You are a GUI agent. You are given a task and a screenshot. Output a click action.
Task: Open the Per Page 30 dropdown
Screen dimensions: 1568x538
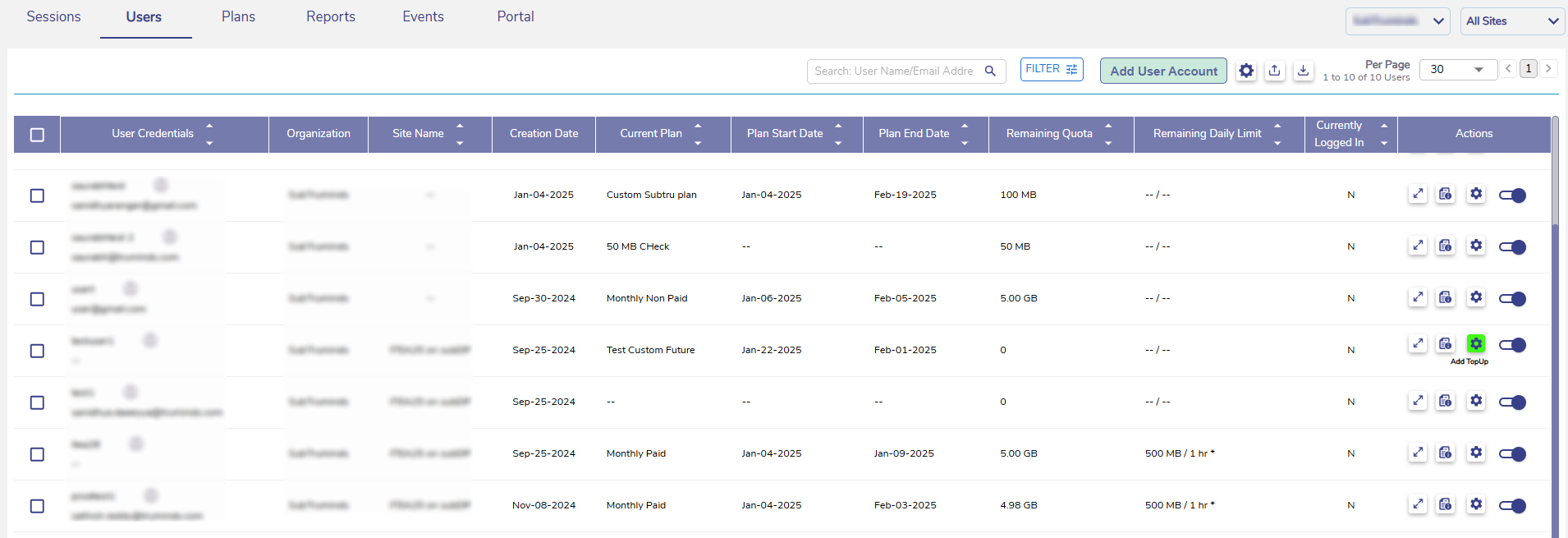(x=1457, y=70)
